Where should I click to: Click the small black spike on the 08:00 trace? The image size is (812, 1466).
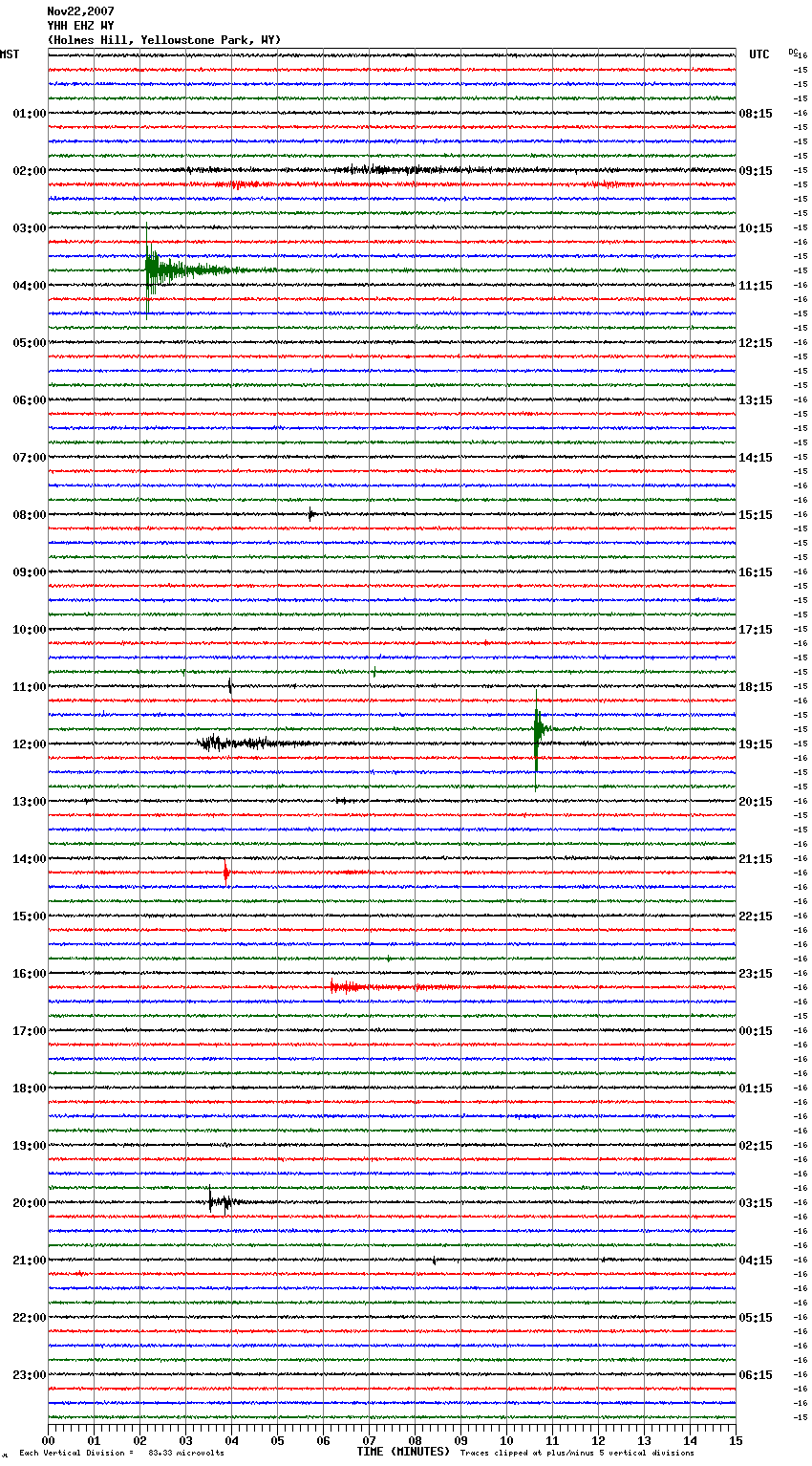coord(311,514)
